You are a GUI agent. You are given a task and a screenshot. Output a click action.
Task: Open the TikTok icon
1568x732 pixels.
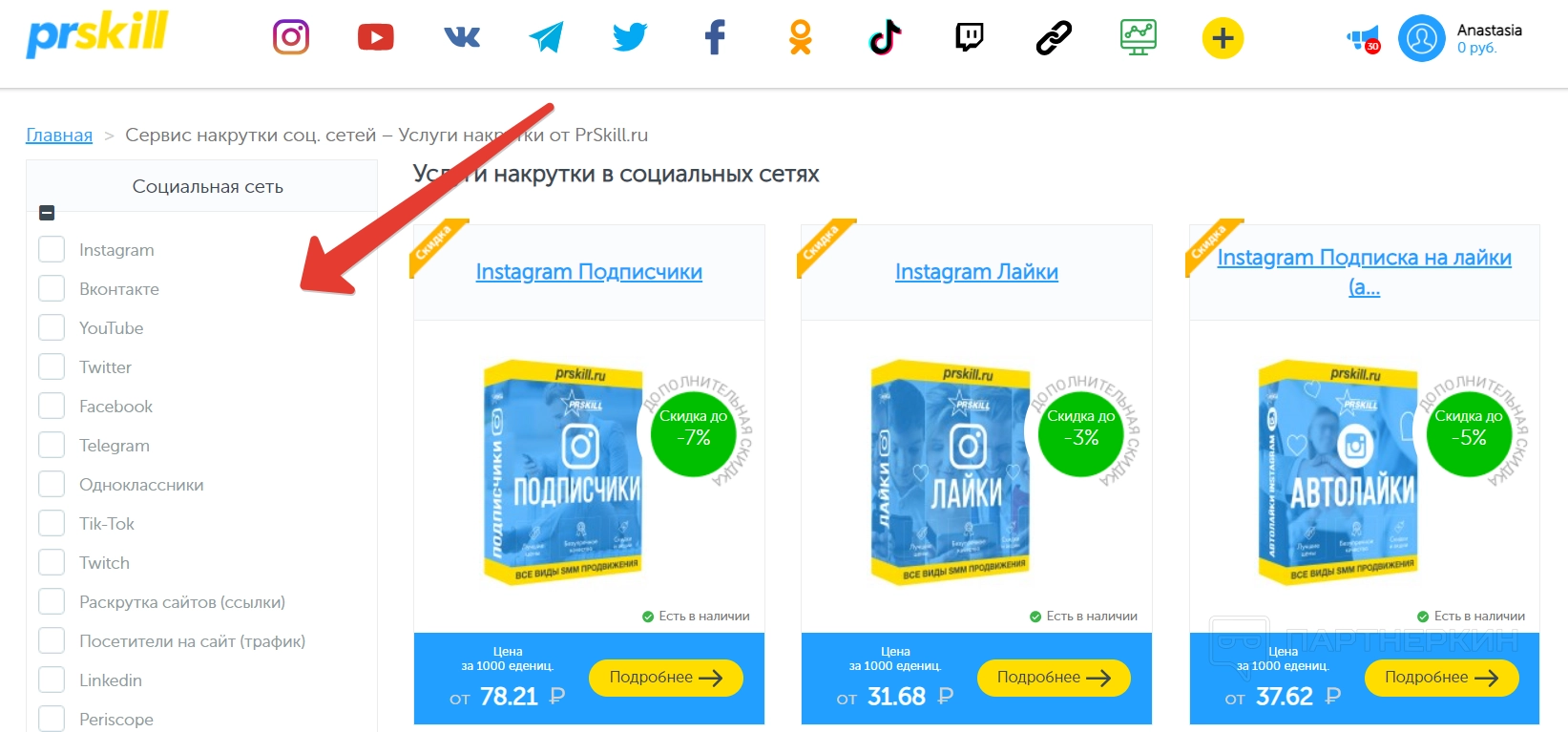pos(885,37)
